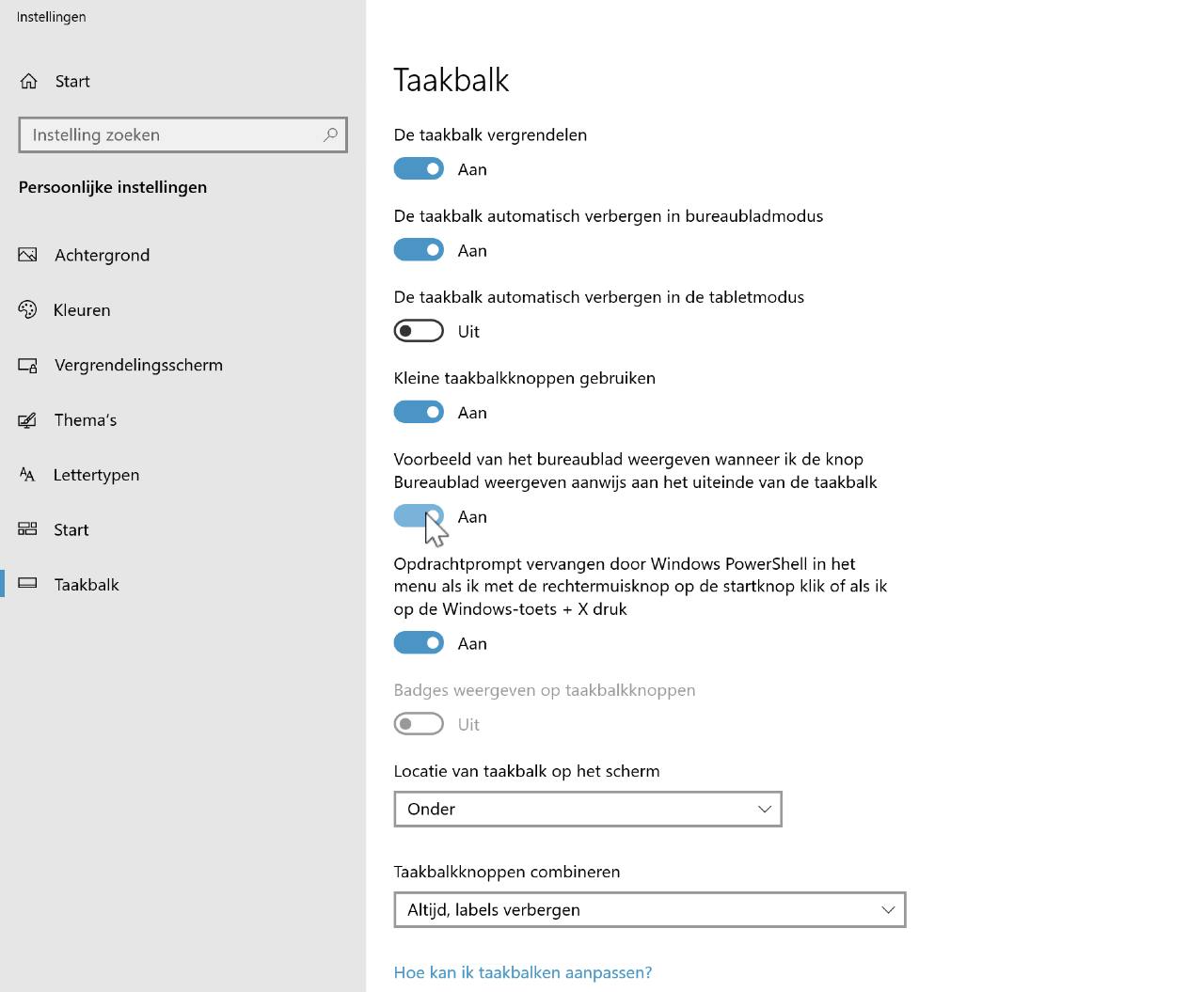Click the magnifier icon in search box

click(x=330, y=134)
